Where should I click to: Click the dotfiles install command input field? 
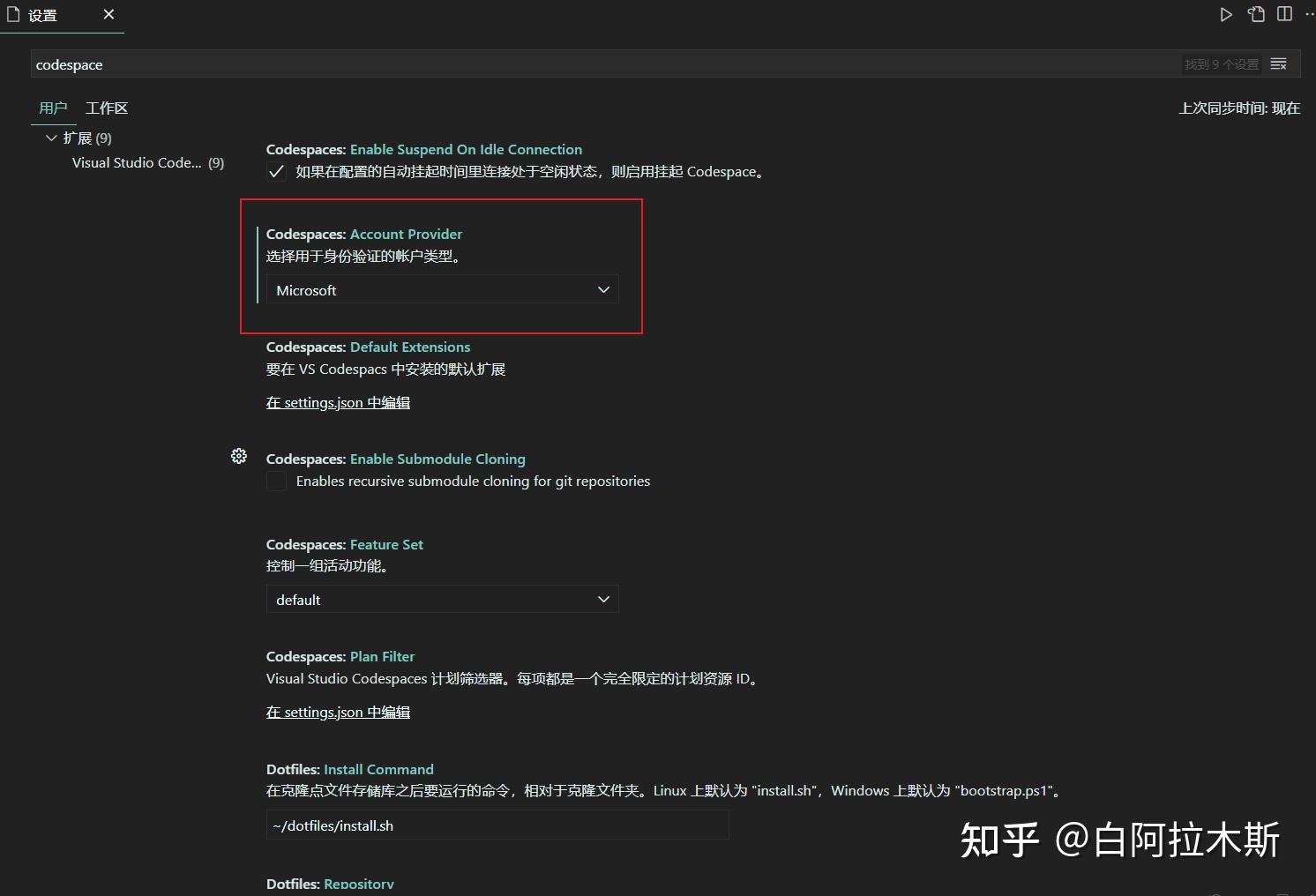point(497,825)
